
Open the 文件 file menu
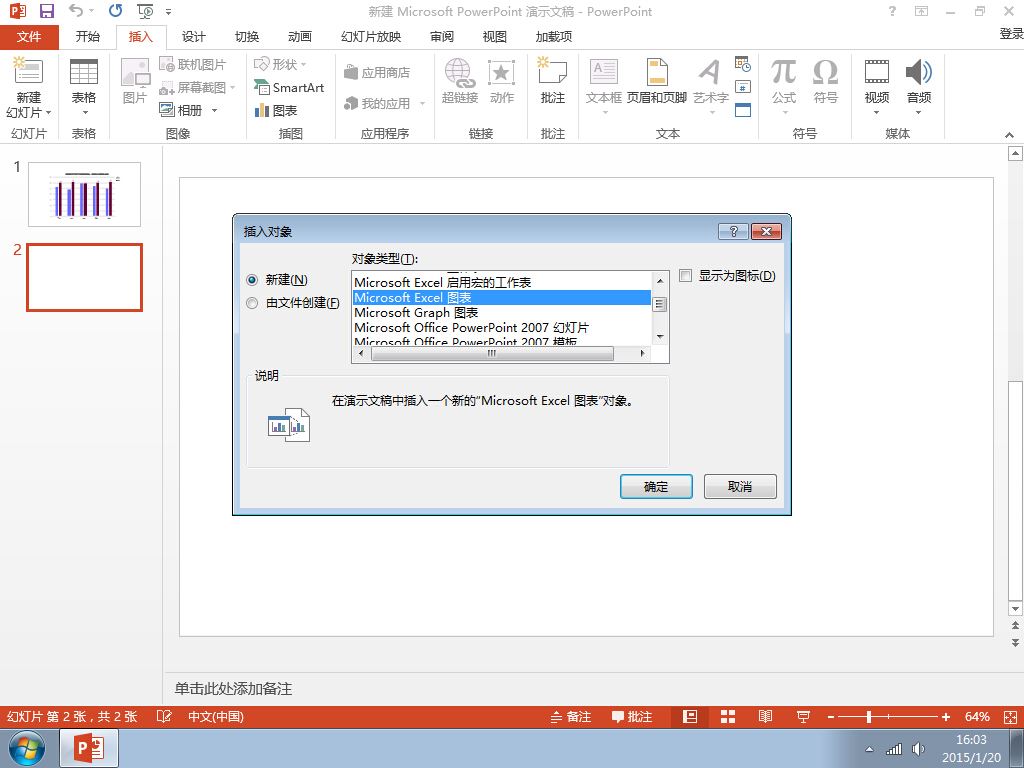pyautogui.click(x=29, y=37)
